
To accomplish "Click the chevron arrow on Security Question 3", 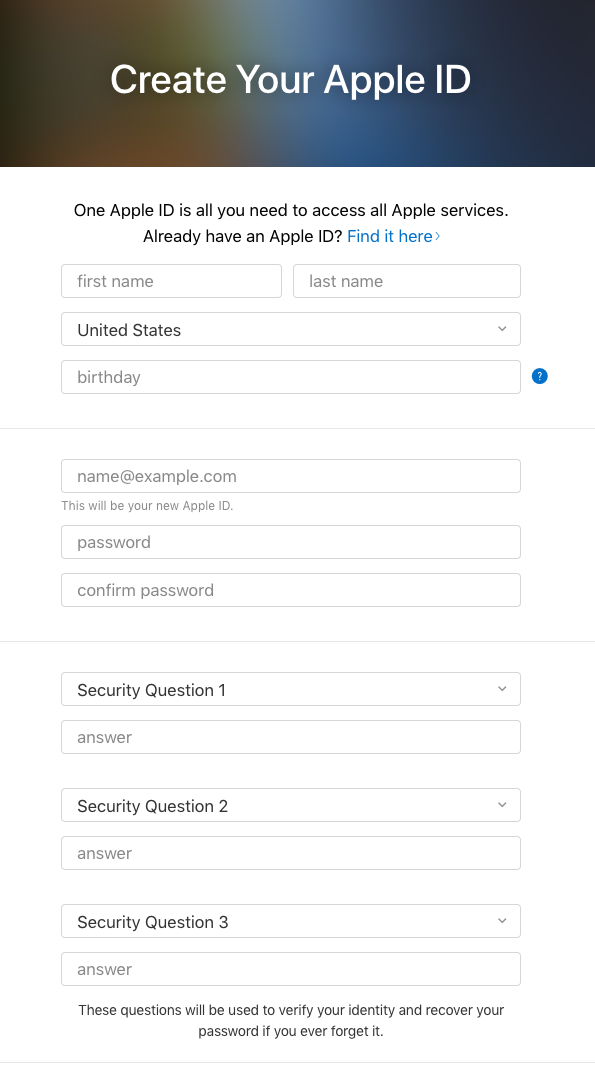I will pyautogui.click(x=502, y=921).
